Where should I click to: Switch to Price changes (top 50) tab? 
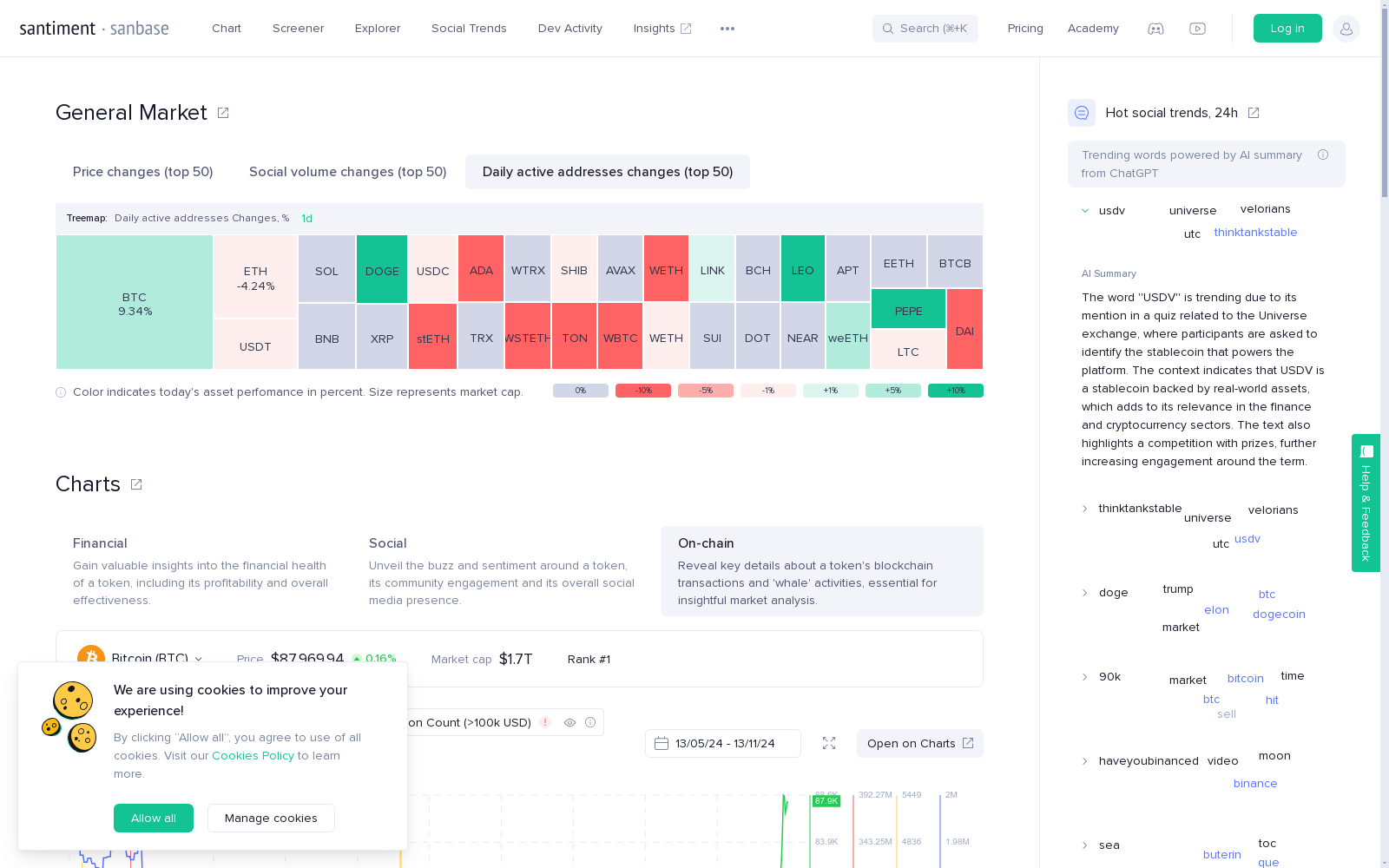point(143,172)
